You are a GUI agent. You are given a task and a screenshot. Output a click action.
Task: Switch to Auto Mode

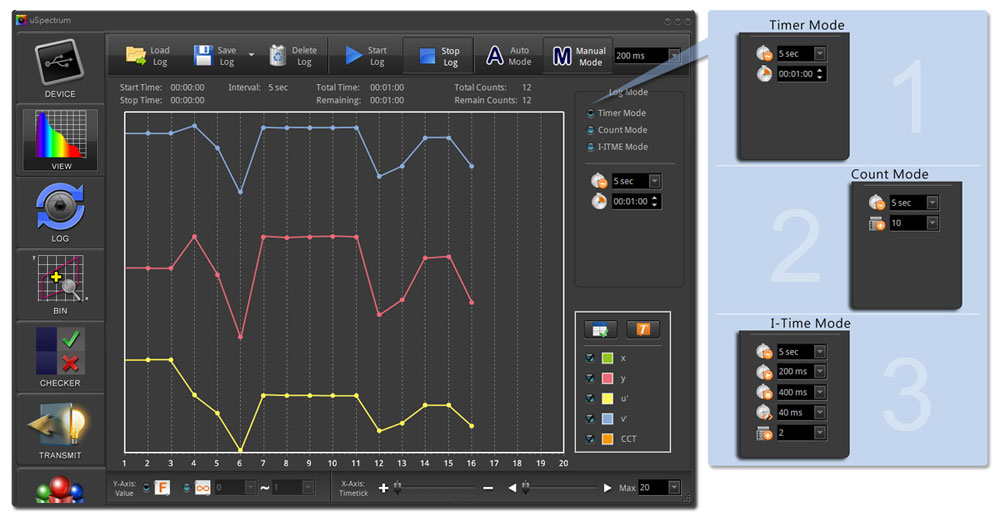click(508, 56)
